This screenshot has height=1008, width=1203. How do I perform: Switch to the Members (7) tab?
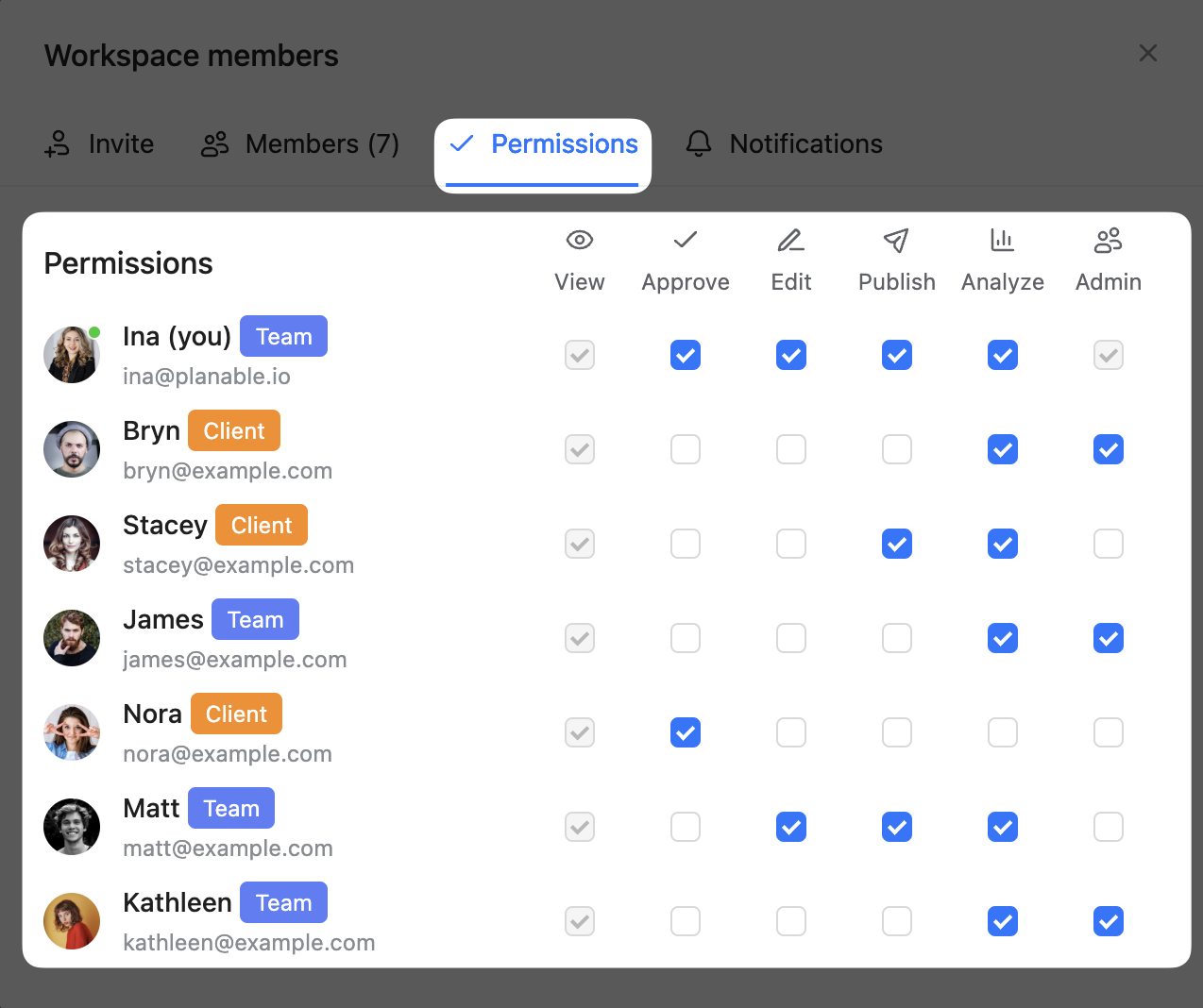point(300,143)
